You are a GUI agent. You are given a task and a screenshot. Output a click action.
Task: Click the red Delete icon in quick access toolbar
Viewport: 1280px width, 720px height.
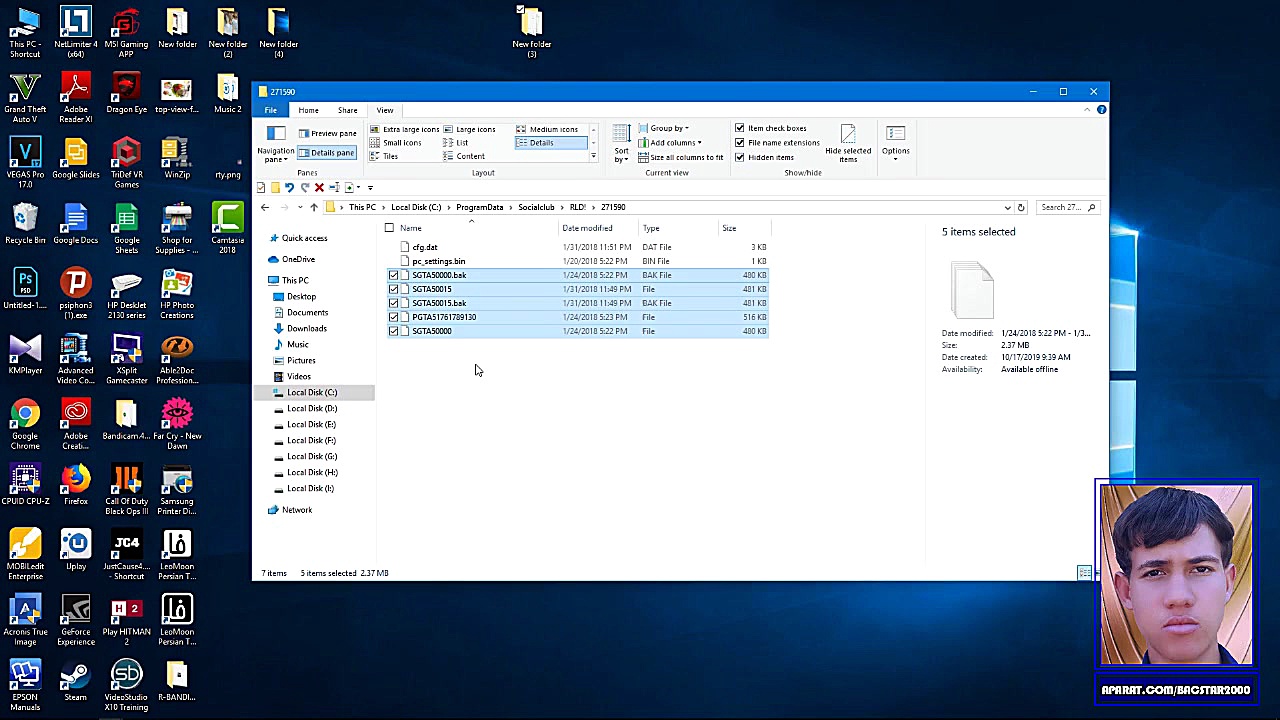(319, 188)
